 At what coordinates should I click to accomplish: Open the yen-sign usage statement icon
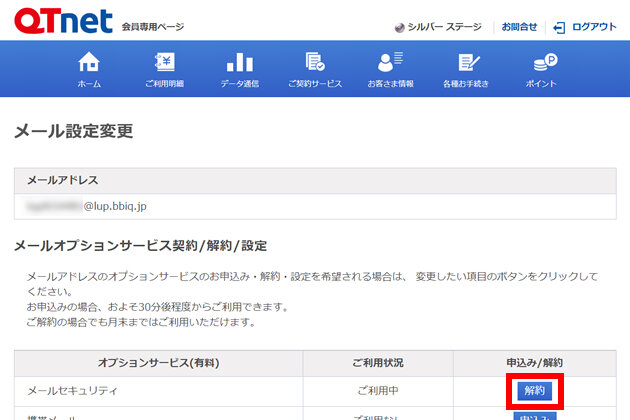[164, 62]
